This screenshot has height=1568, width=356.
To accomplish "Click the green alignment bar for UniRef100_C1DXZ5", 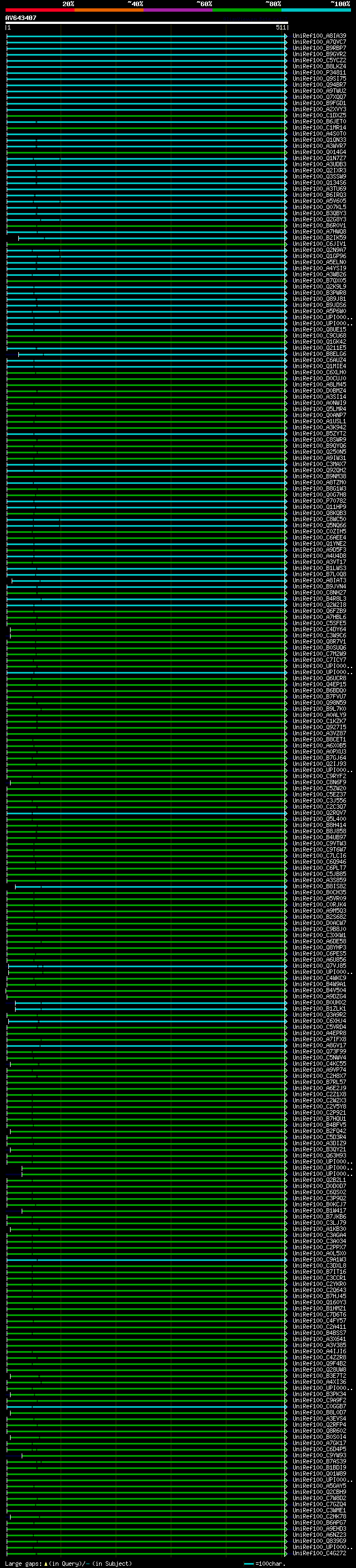I will pos(146,116).
